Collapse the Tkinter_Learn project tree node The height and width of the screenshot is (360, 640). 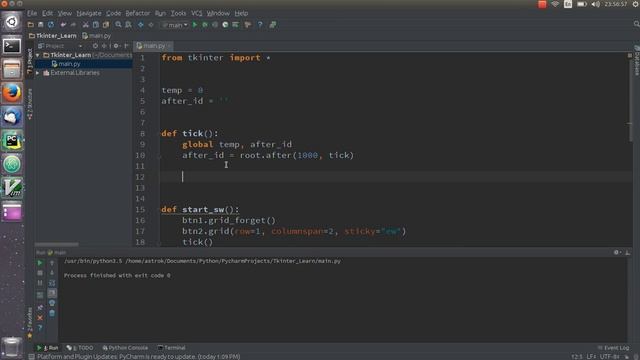(38, 55)
